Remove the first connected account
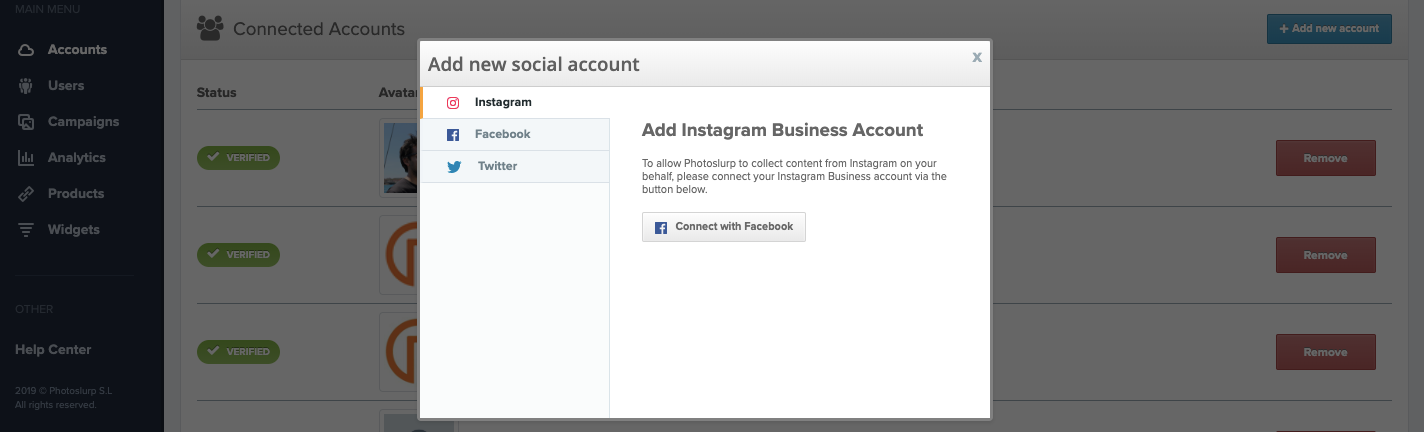 [x=1325, y=158]
